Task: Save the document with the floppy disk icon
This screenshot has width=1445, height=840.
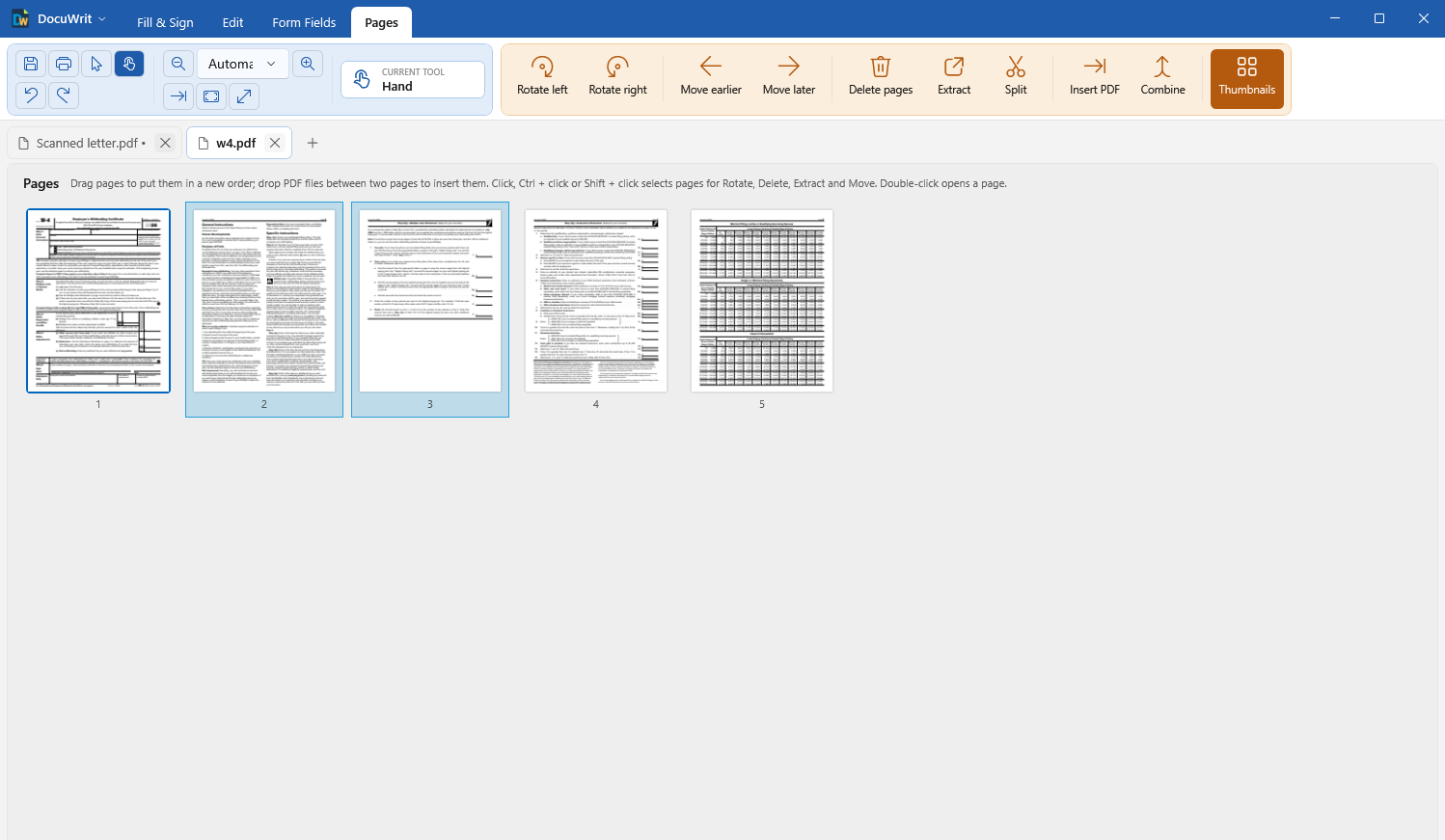Action: (x=31, y=64)
